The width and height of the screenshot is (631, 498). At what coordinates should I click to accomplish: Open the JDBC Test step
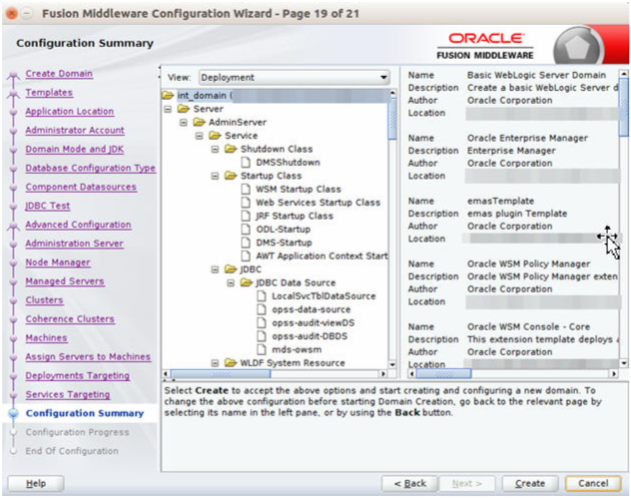tap(47, 206)
